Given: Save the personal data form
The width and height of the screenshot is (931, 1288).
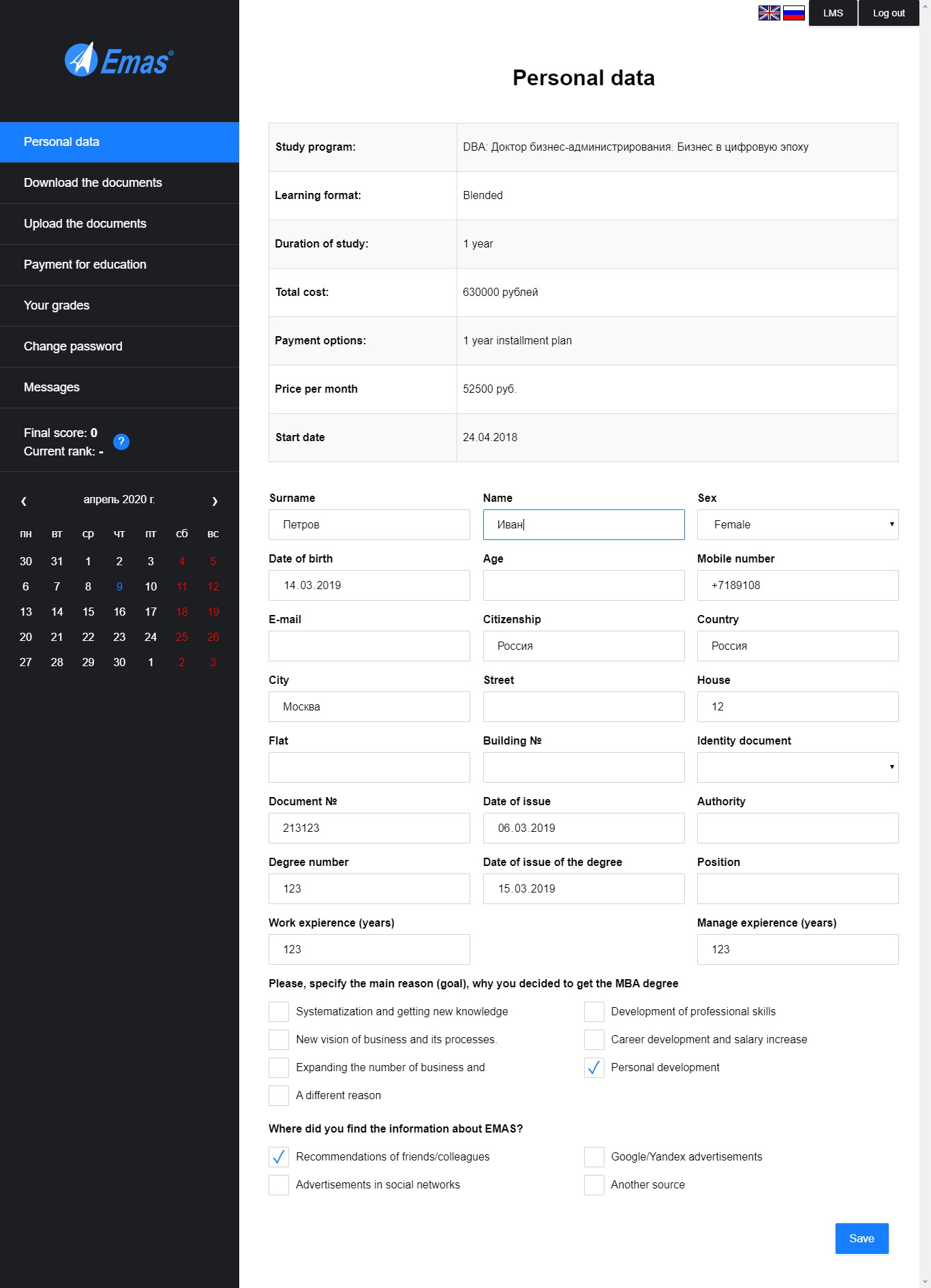Looking at the screenshot, I should pos(861,1238).
